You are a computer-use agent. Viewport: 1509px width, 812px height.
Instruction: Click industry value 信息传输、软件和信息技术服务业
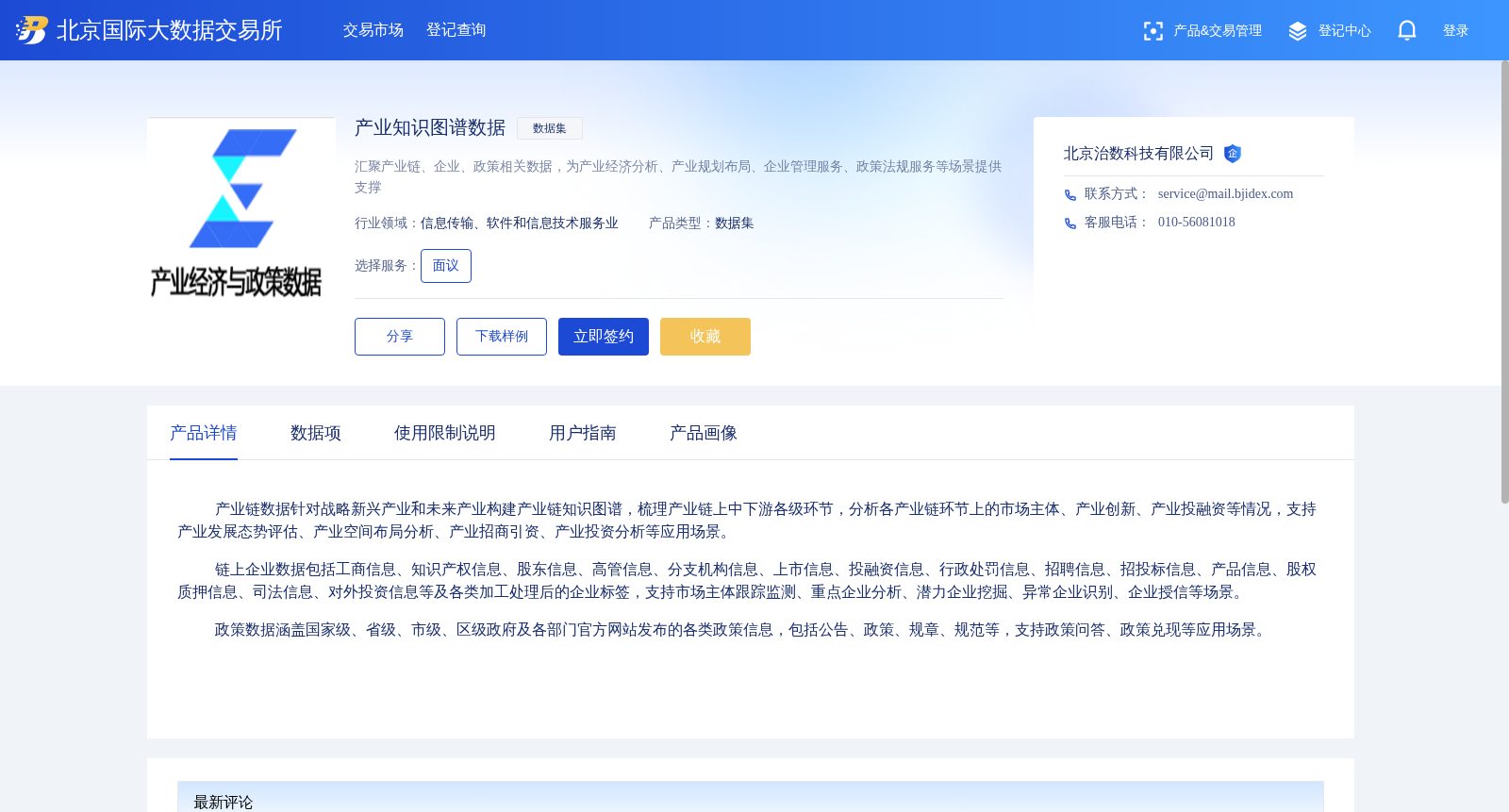520,224
